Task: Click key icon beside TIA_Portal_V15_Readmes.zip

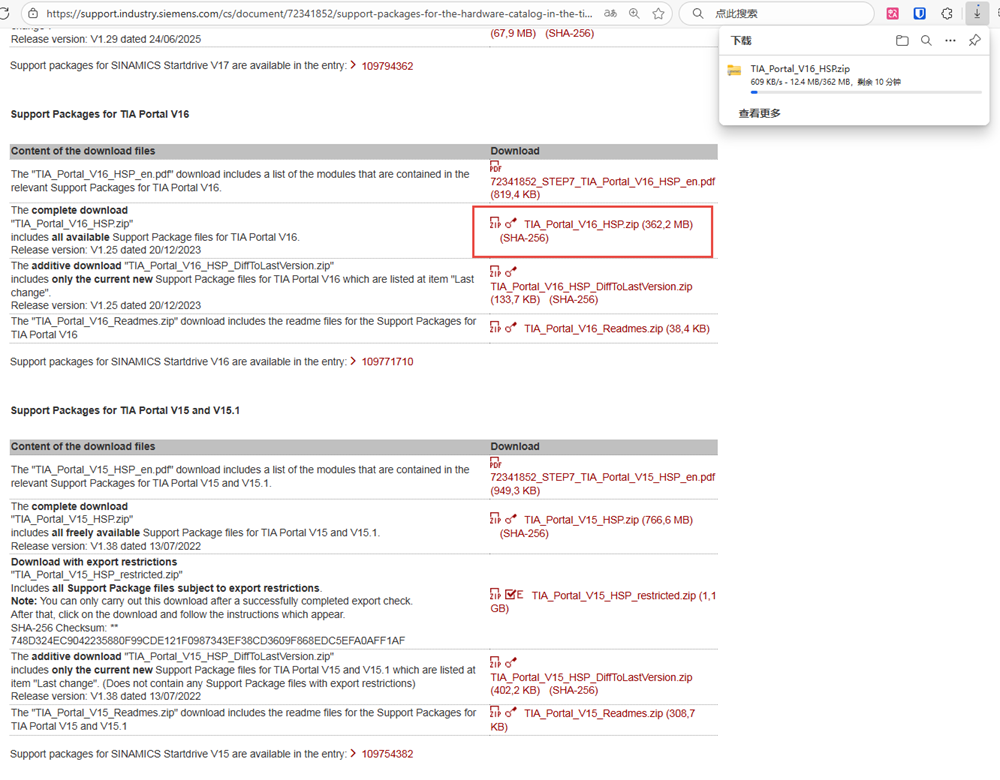Action: pyautogui.click(x=511, y=712)
